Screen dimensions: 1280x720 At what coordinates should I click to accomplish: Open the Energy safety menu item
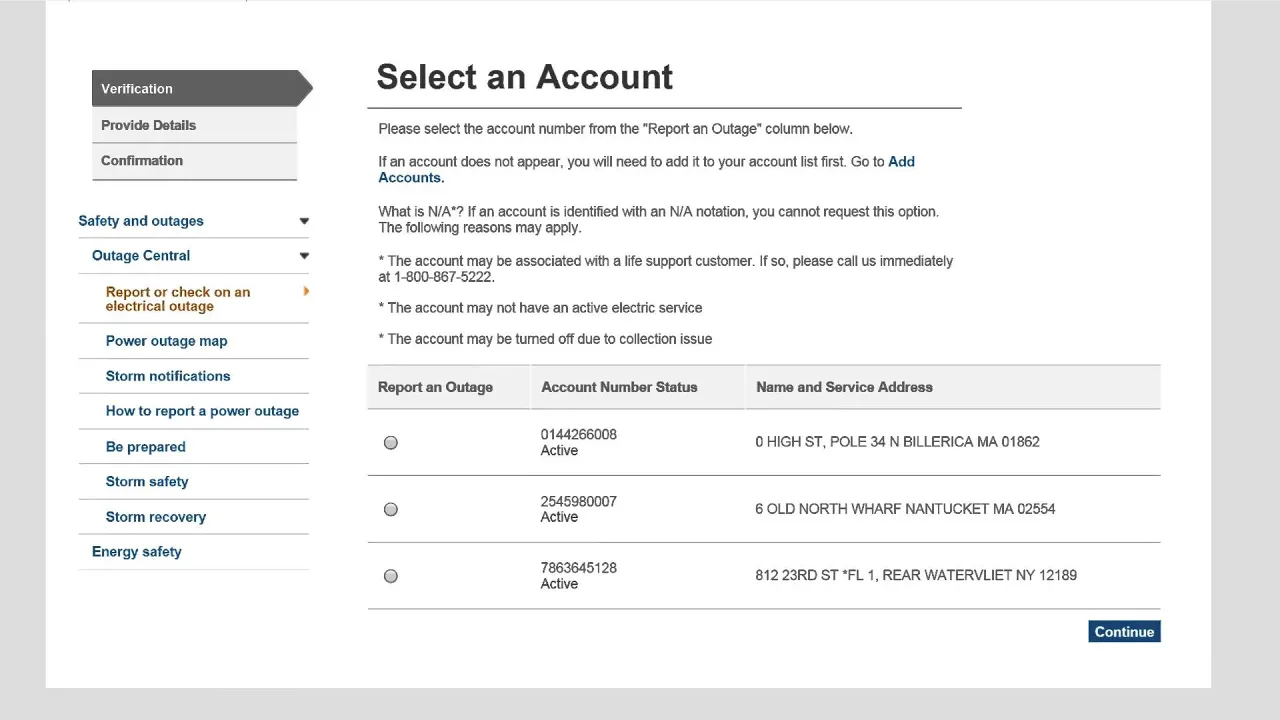pyautogui.click(x=137, y=552)
